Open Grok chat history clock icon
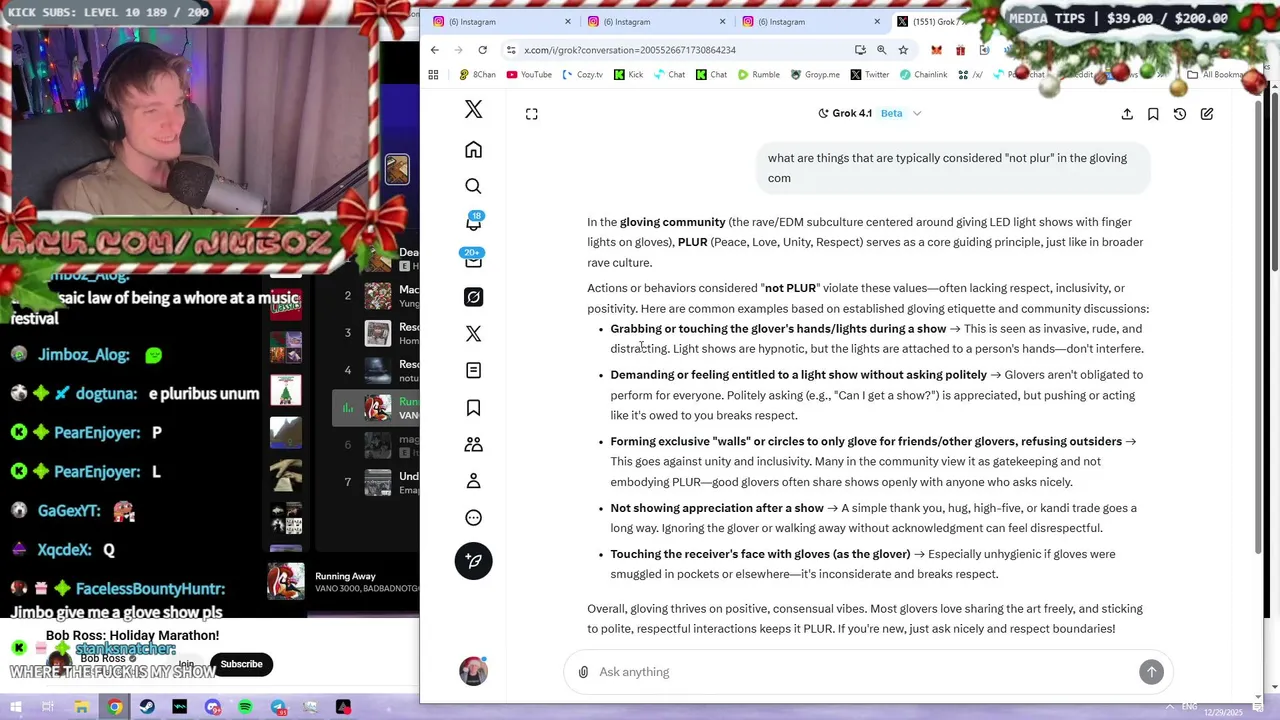The image size is (1280, 720). click(x=1180, y=114)
